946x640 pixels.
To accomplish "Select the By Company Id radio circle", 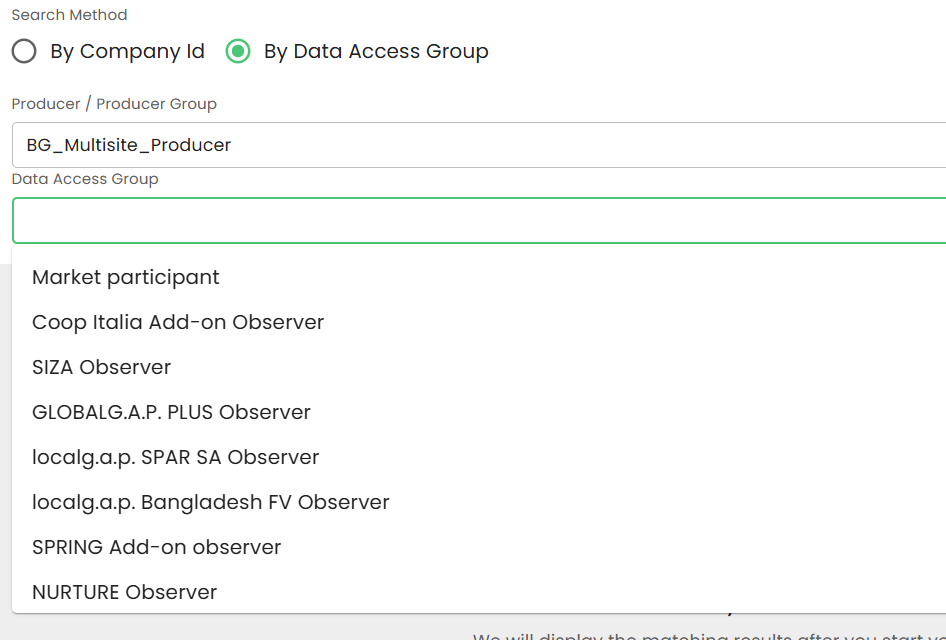I will click(x=24, y=51).
